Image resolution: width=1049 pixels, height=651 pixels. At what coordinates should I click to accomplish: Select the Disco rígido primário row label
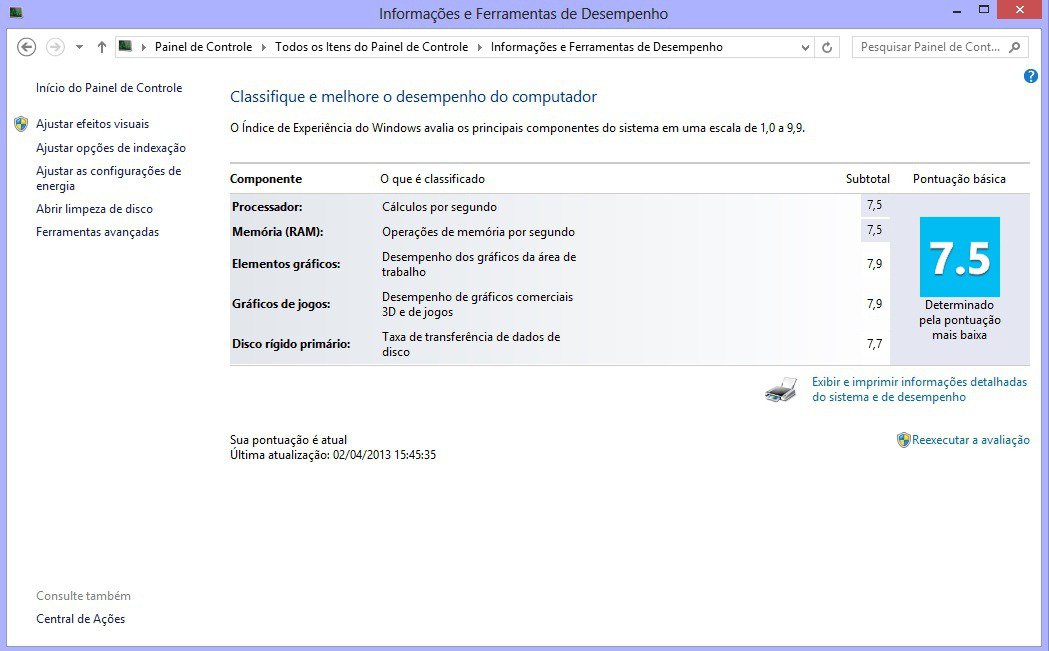pyautogui.click(x=291, y=344)
